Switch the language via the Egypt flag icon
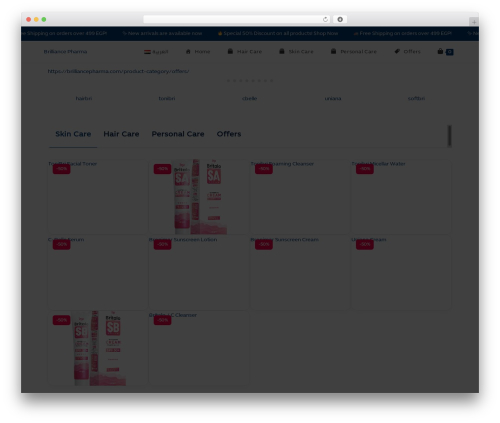This screenshot has height=423, width=500. (147, 52)
